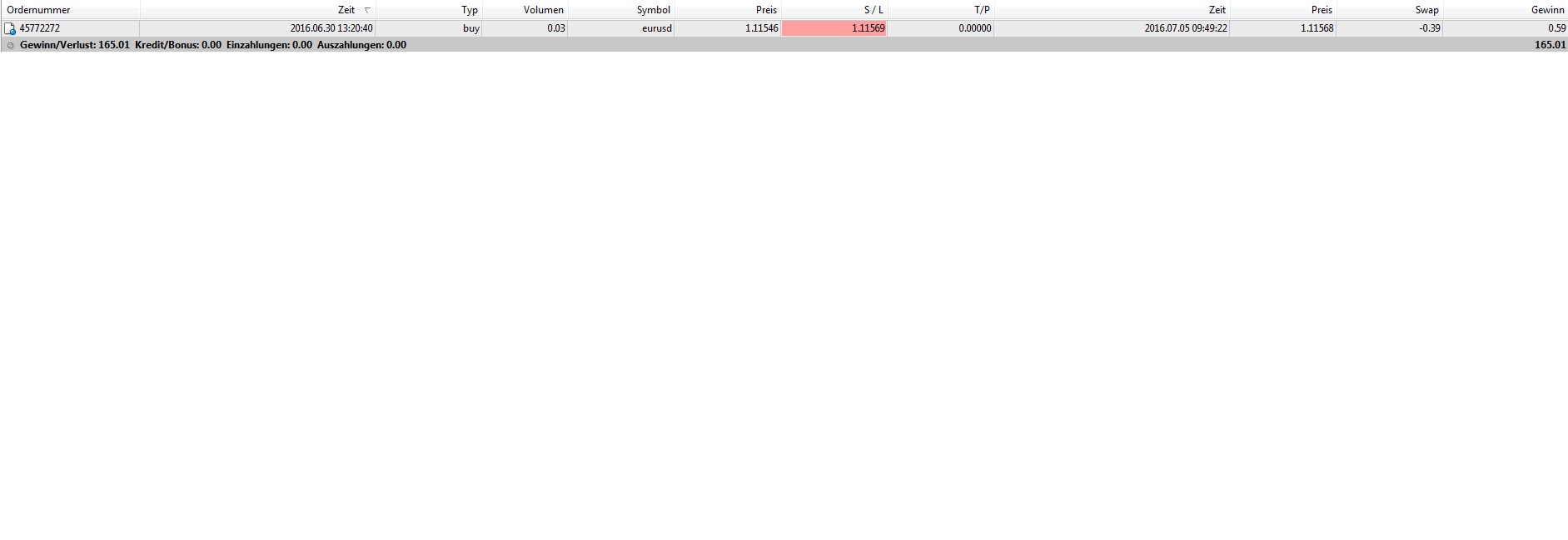Select the Symbol column header
Image resolution: width=1568 pixels, height=540 pixels.
pos(621,10)
